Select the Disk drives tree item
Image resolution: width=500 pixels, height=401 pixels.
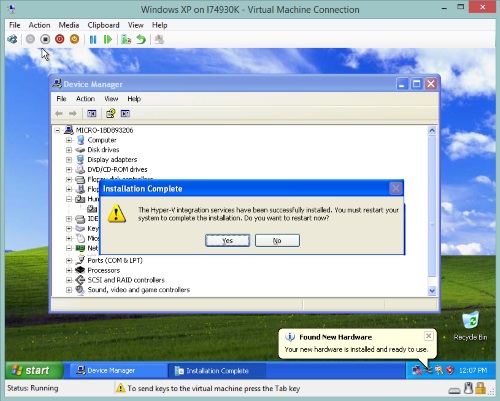tap(103, 150)
